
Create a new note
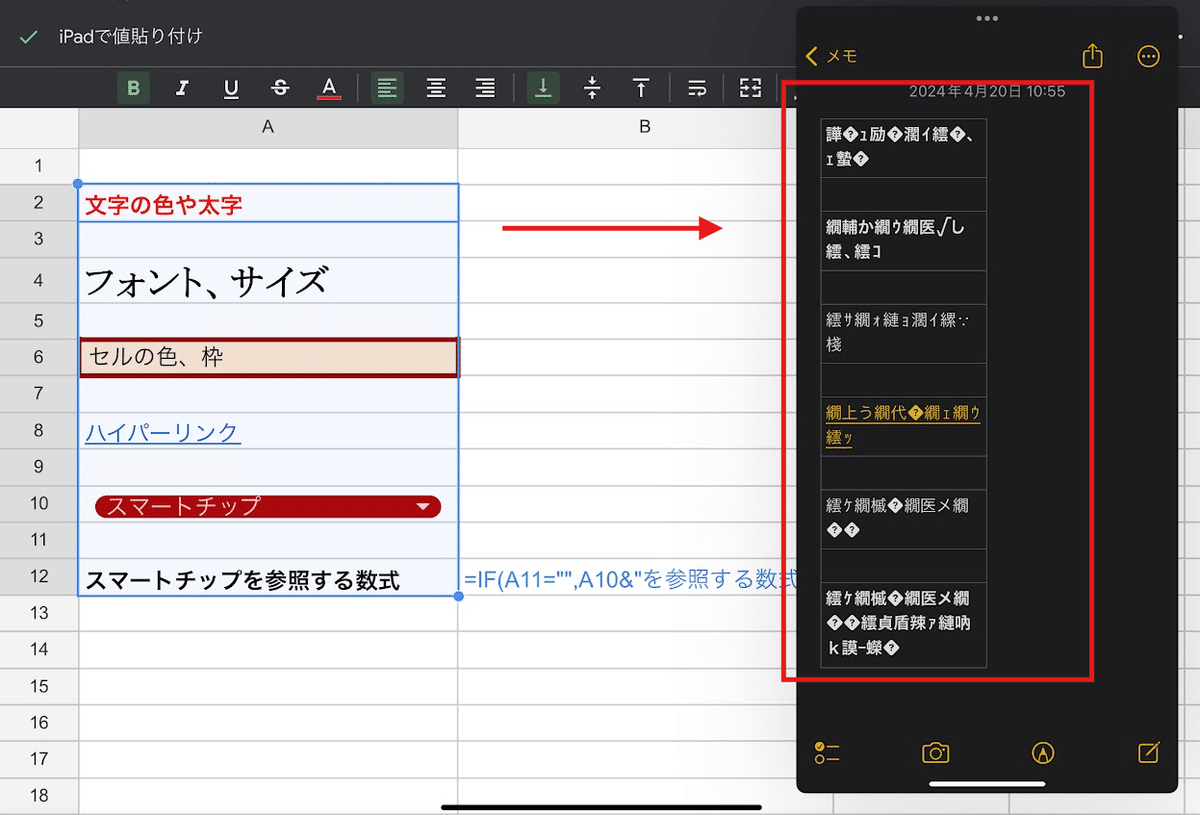click(1149, 753)
